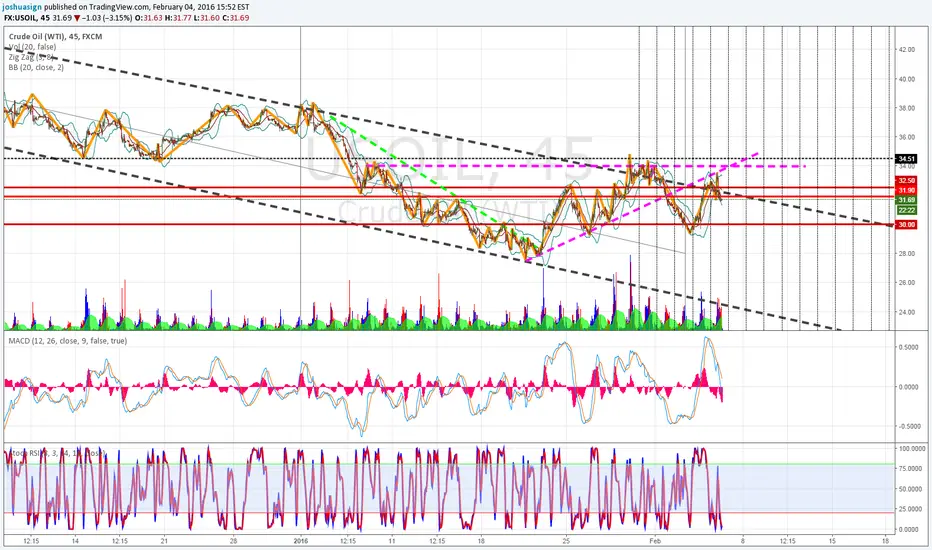Screen dimensions: 932x550
Task: Click the green 31.69 current price label
Action: (x=906, y=200)
